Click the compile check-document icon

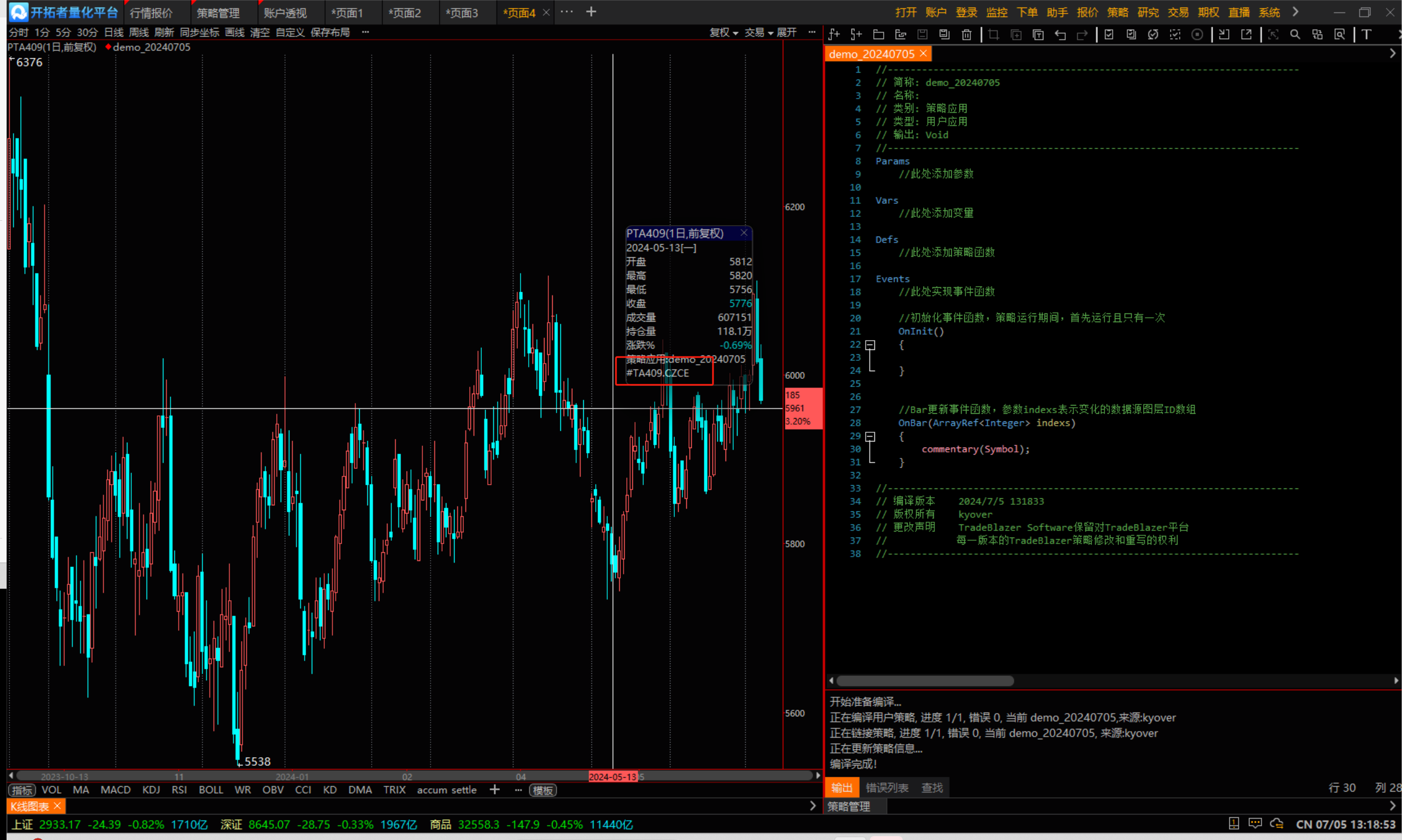tap(1109, 34)
